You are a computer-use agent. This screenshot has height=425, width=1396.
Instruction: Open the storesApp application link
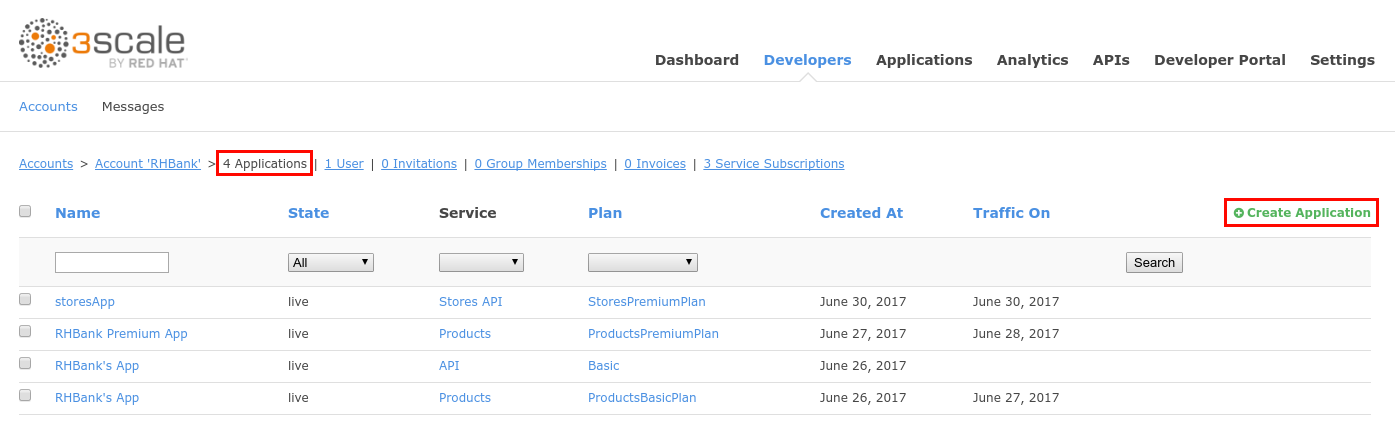pos(85,301)
